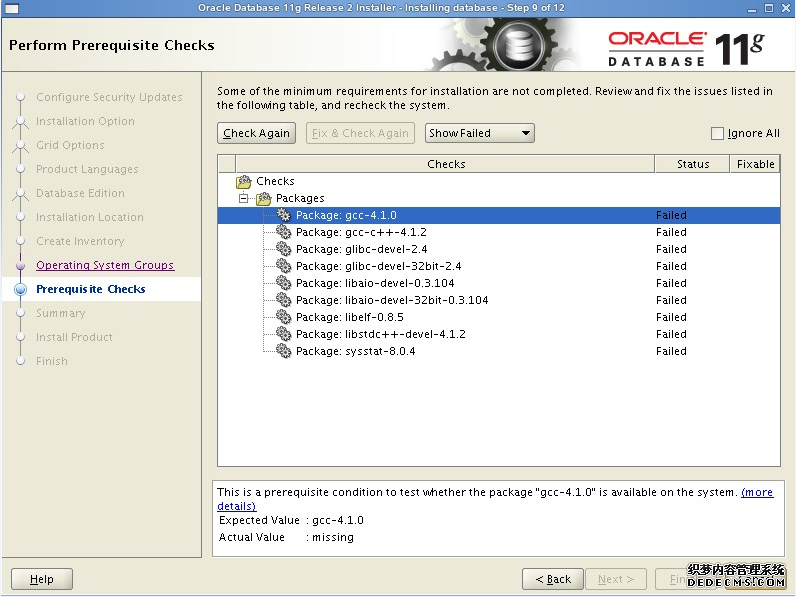Sort by the Status column header
Image resolution: width=796 pixels, height=597 pixels.
(693, 164)
